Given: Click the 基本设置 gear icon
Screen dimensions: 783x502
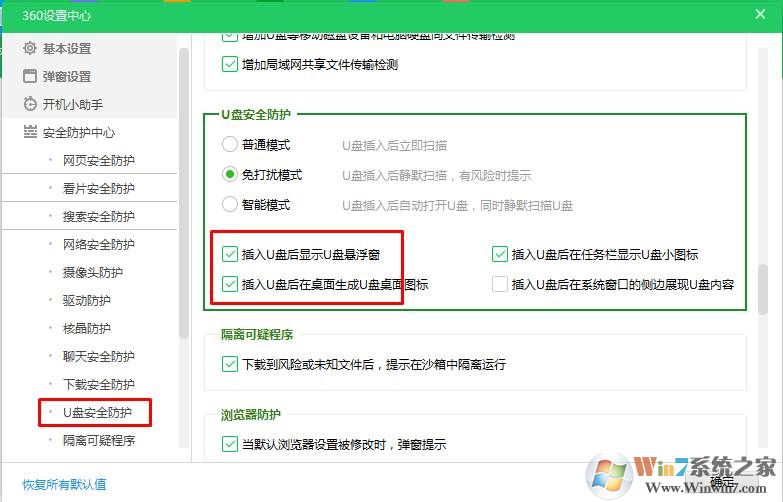Looking at the screenshot, I should pyautogui.click(x=30, y=48).
